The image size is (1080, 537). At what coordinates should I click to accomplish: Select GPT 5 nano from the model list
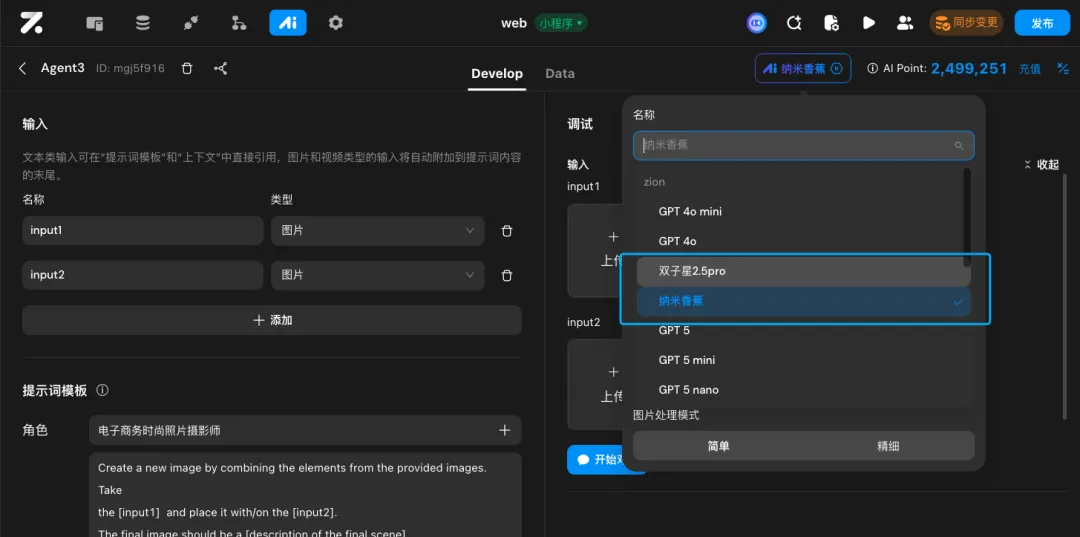tap(803, 390)
